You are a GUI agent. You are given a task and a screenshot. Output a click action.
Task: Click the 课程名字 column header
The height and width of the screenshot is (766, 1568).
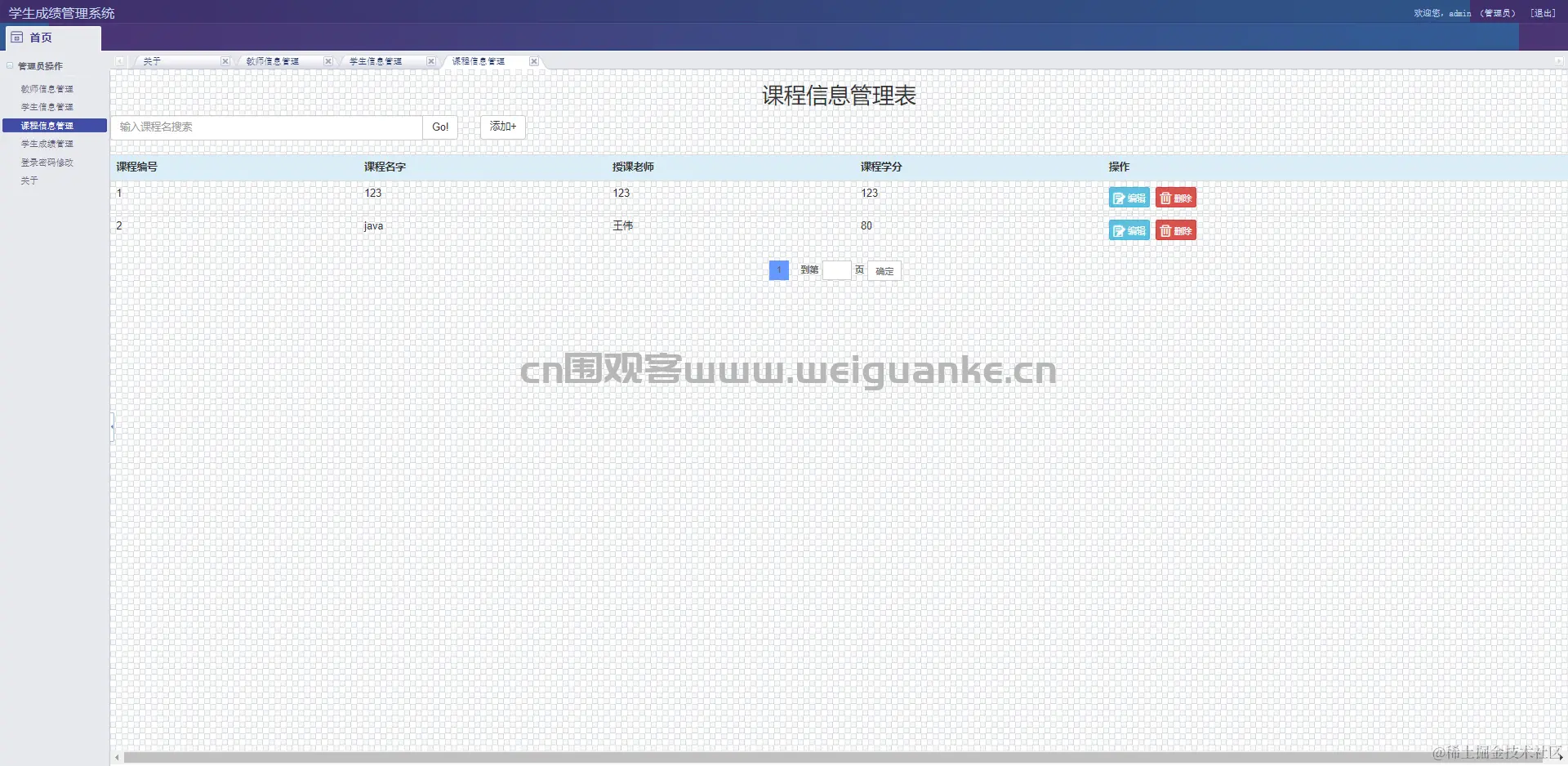(x=385, y=167)
